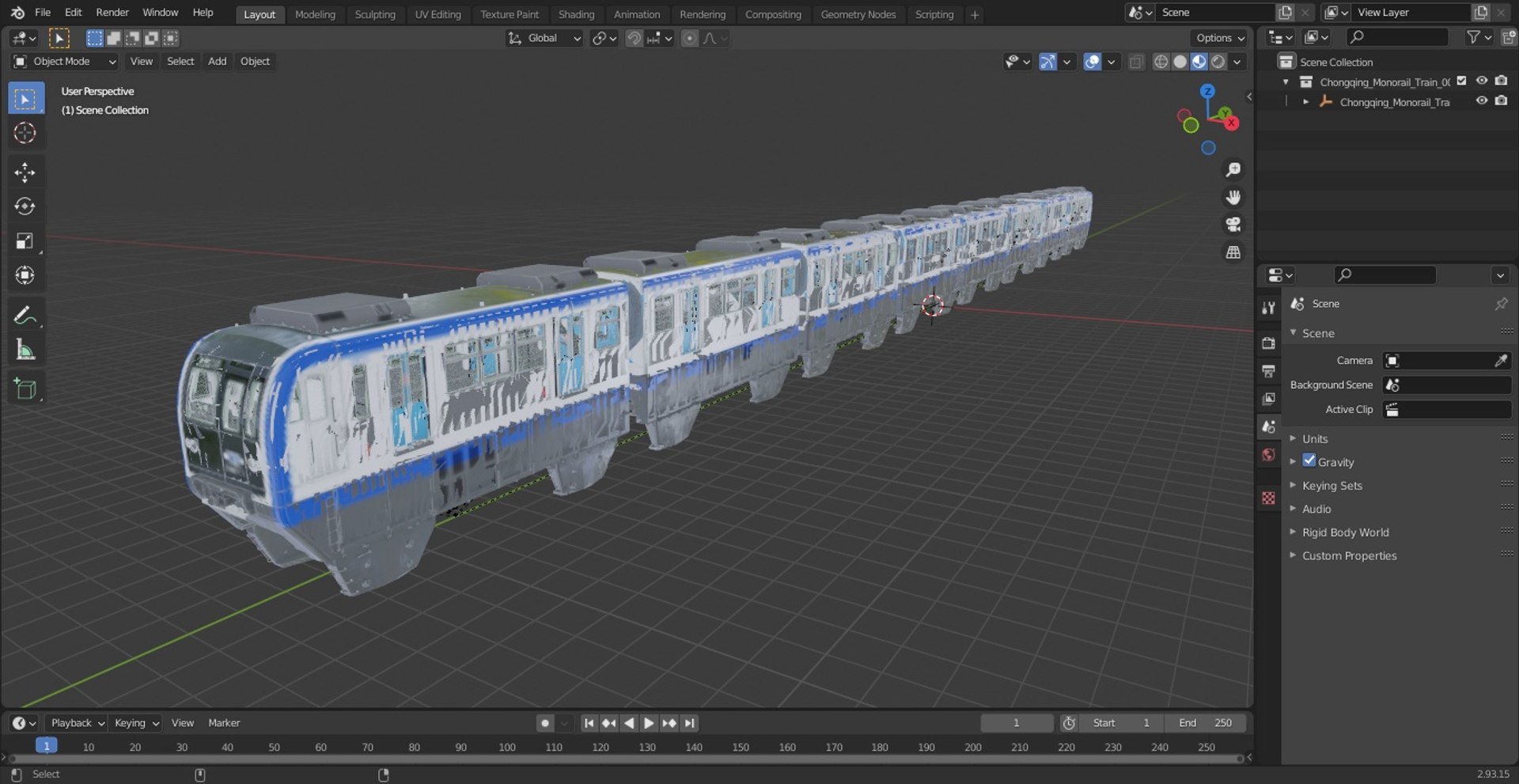Hide the Chongqing_Monorail_Tra object in viewport
This screenshot has height=784, width=1519.
pyautogui.click(x=1482, y=101)
